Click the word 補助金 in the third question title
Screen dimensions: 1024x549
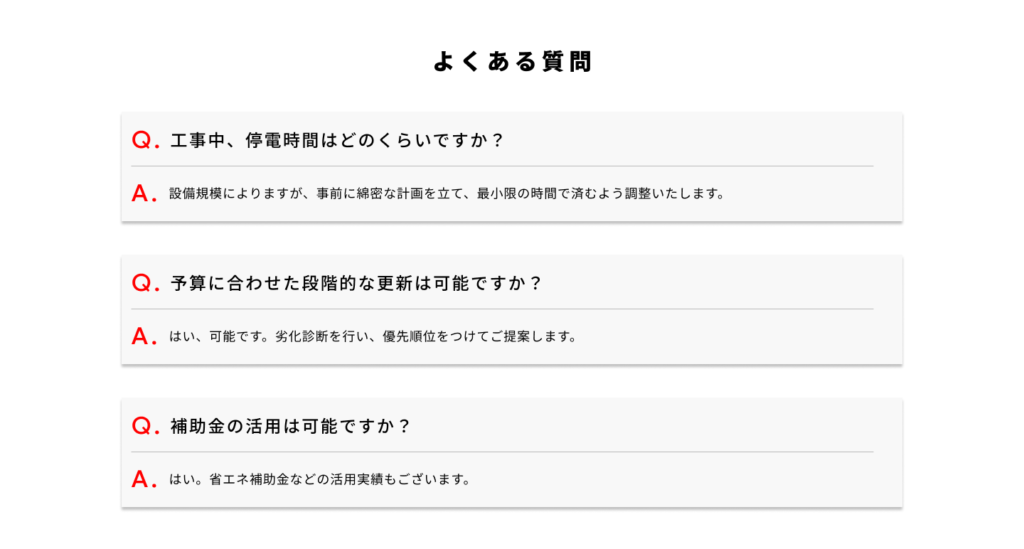198,427
